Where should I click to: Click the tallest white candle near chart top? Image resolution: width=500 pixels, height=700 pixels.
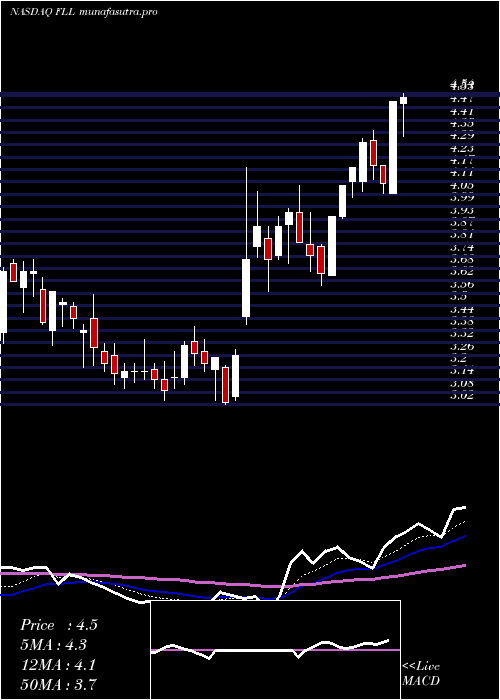(x=393, y=147)
